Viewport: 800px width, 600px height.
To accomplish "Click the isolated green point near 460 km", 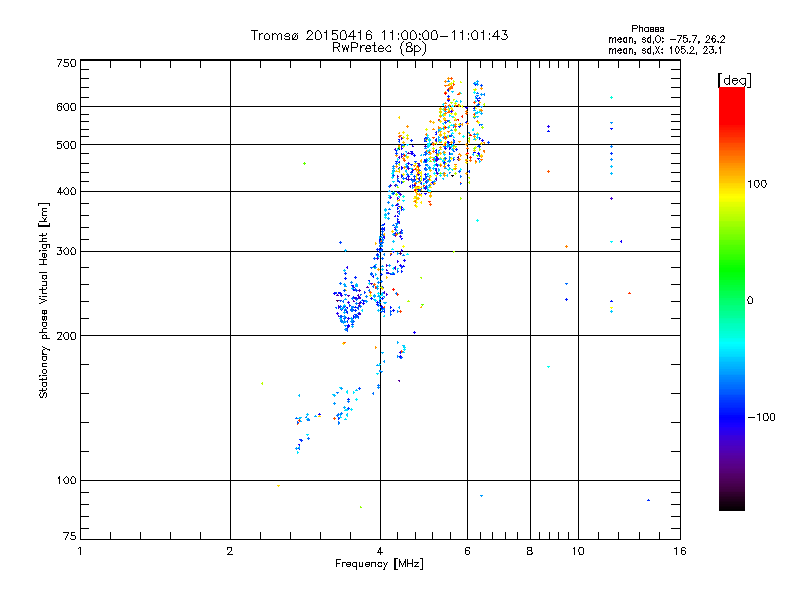I will 305,164.
